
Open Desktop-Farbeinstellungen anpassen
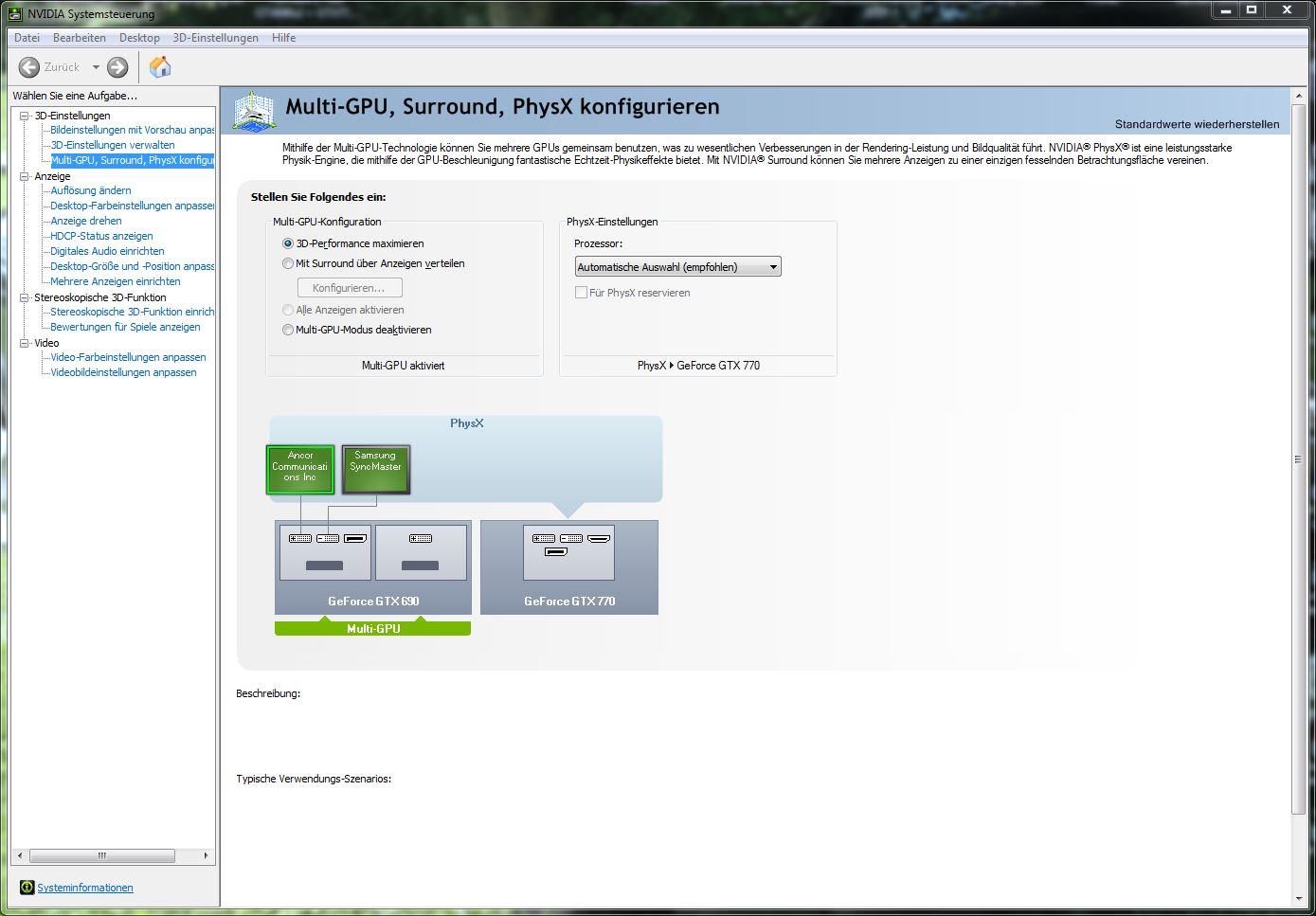(x=133, y=206)
